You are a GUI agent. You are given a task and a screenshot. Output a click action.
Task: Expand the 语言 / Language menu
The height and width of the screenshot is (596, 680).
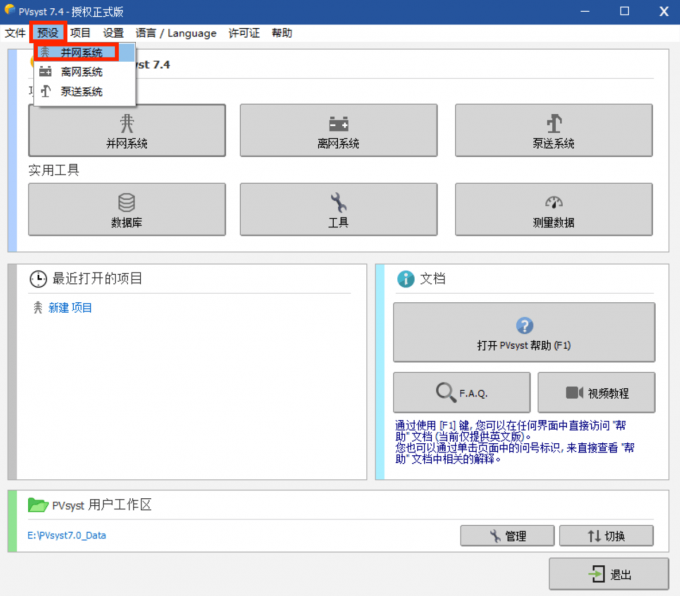176,33
